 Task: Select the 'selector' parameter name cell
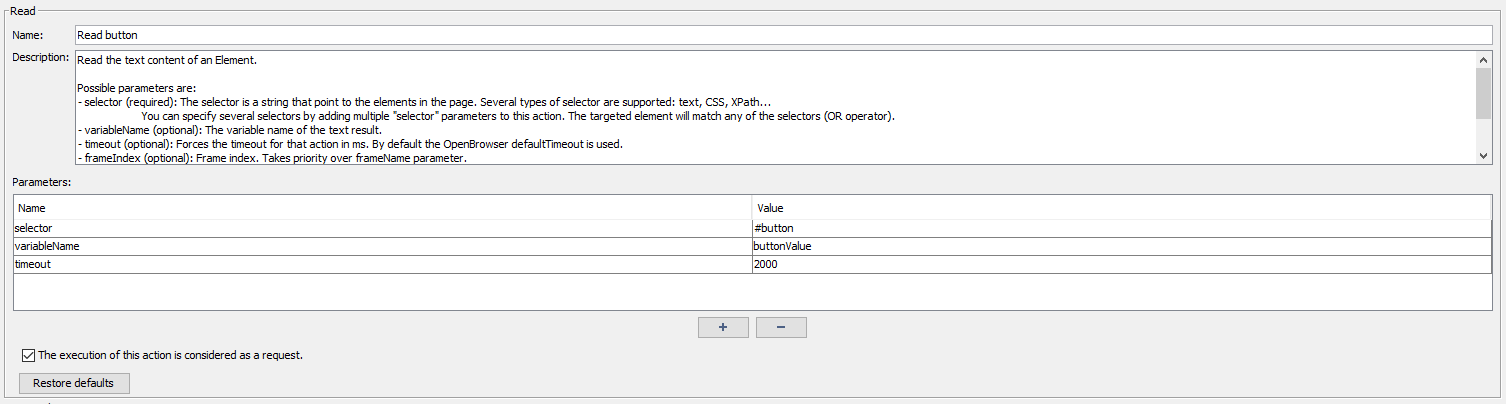coord(382,228)
